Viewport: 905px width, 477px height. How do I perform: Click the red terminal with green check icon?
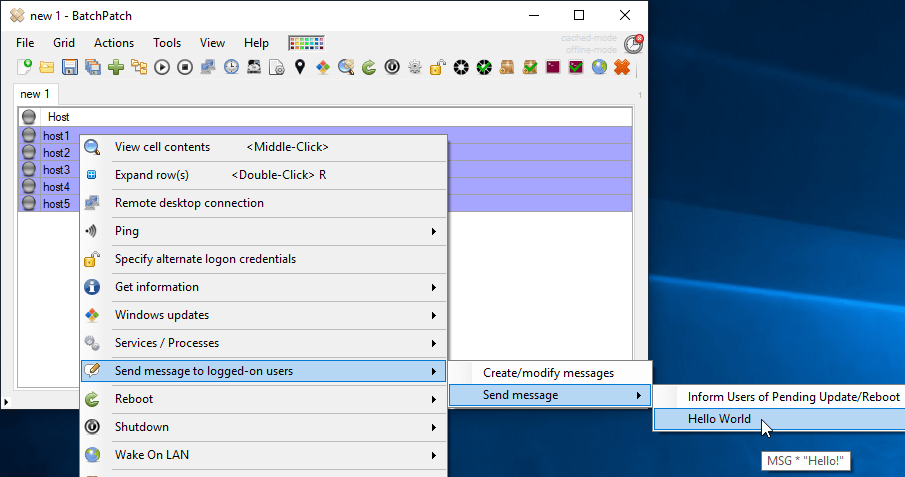pyautogui.click(x=576, y=67)
